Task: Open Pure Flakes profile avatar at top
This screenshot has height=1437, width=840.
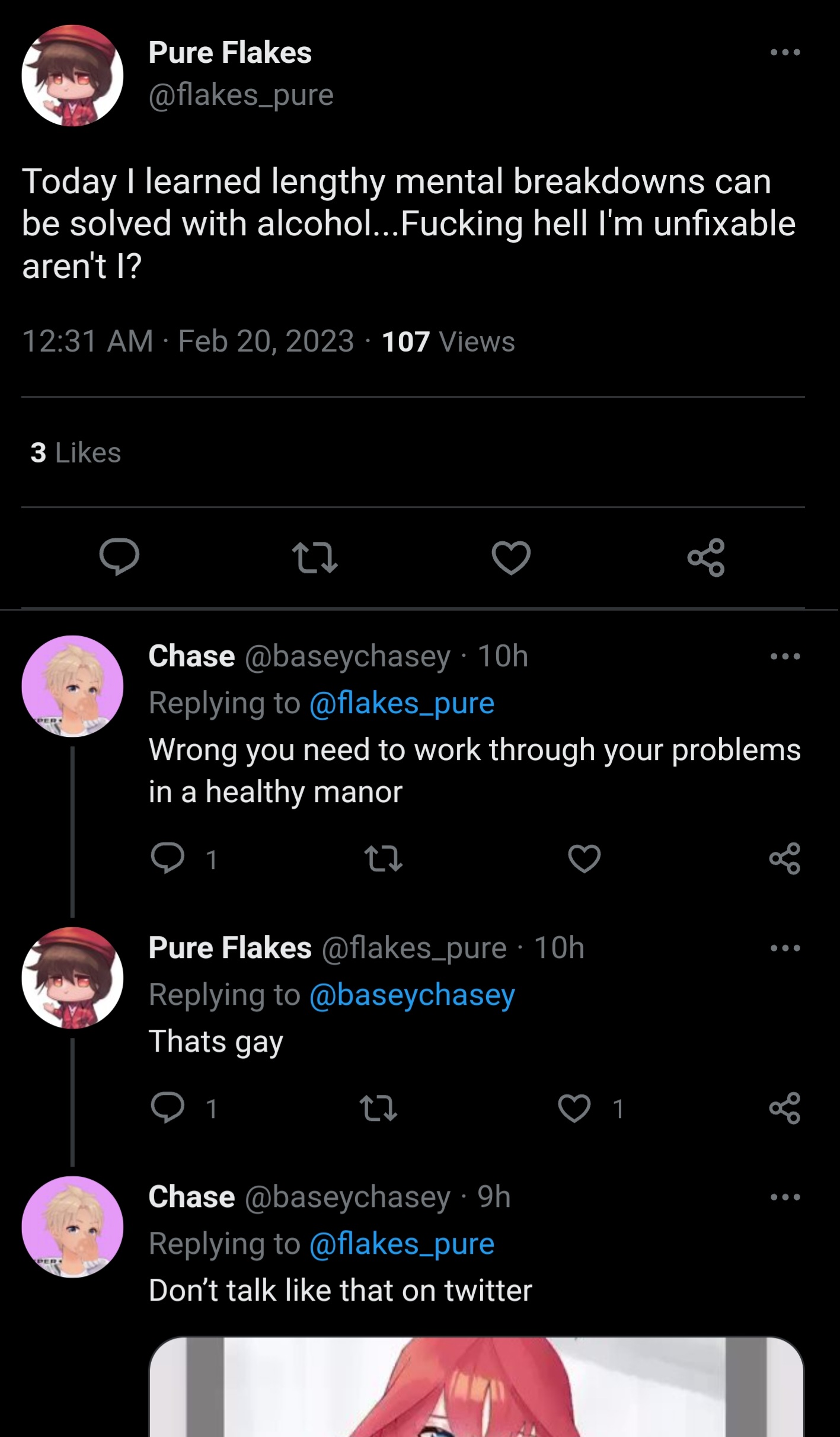Action: pyautogui.click(x=72, y=75)
